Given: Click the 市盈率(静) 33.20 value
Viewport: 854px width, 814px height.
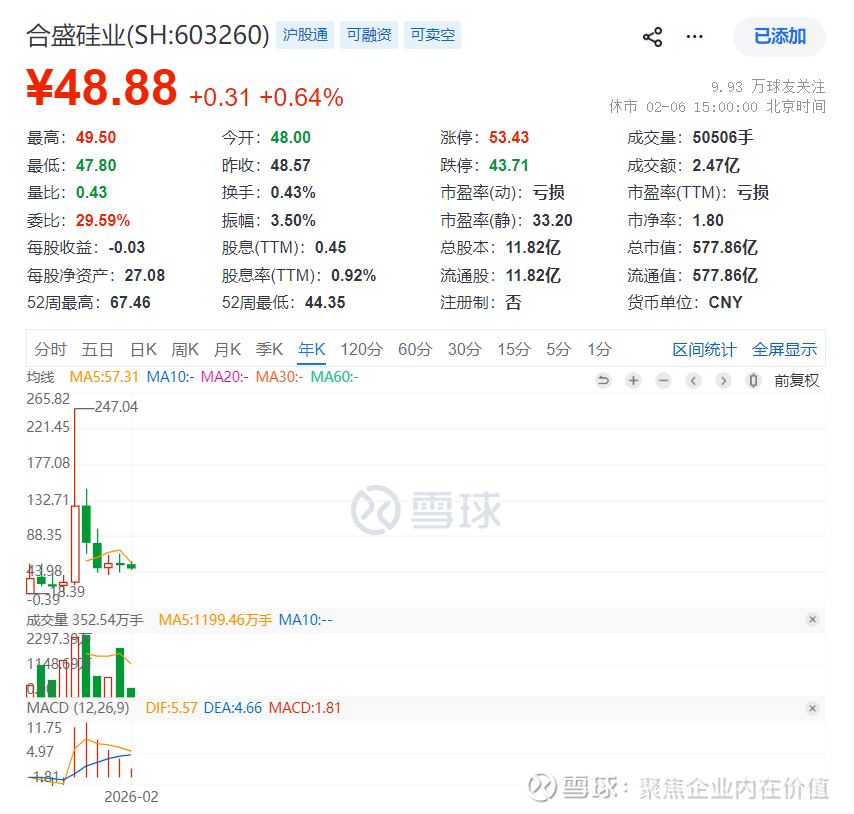Looking at the screenshot, I should [x=552, y=220].
